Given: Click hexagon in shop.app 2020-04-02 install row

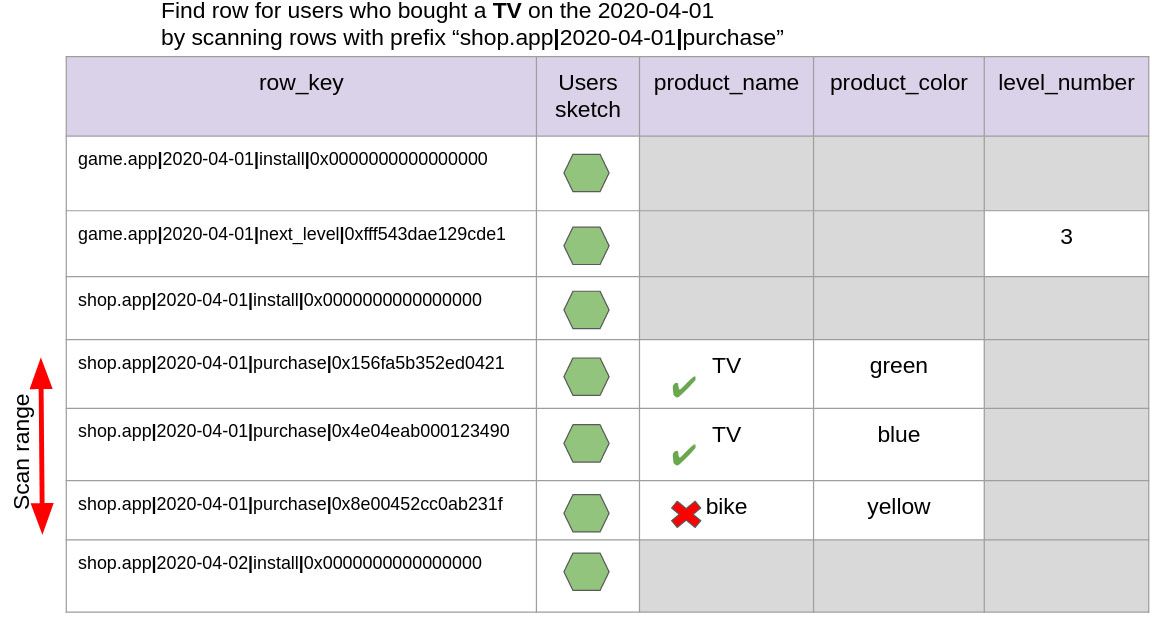Looking at the screenshot, I should 586,572.
